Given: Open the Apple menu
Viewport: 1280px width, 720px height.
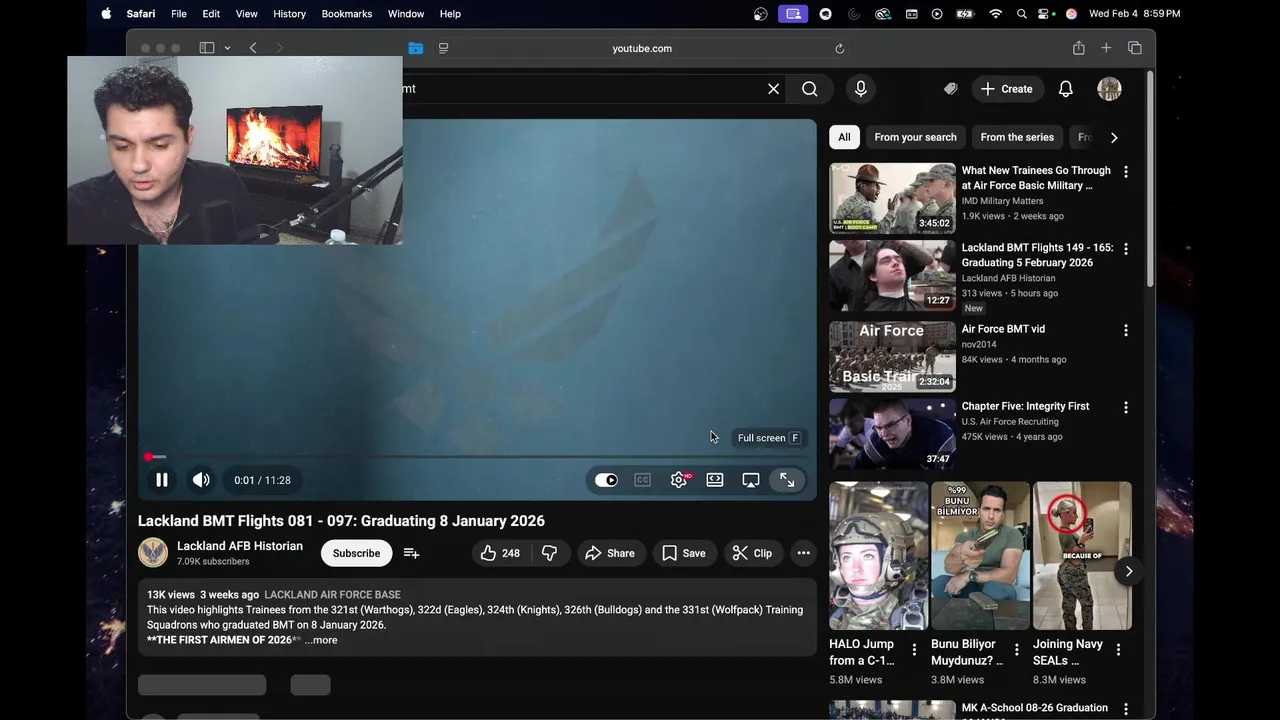Looking at the screenshot, I should 106,14.
